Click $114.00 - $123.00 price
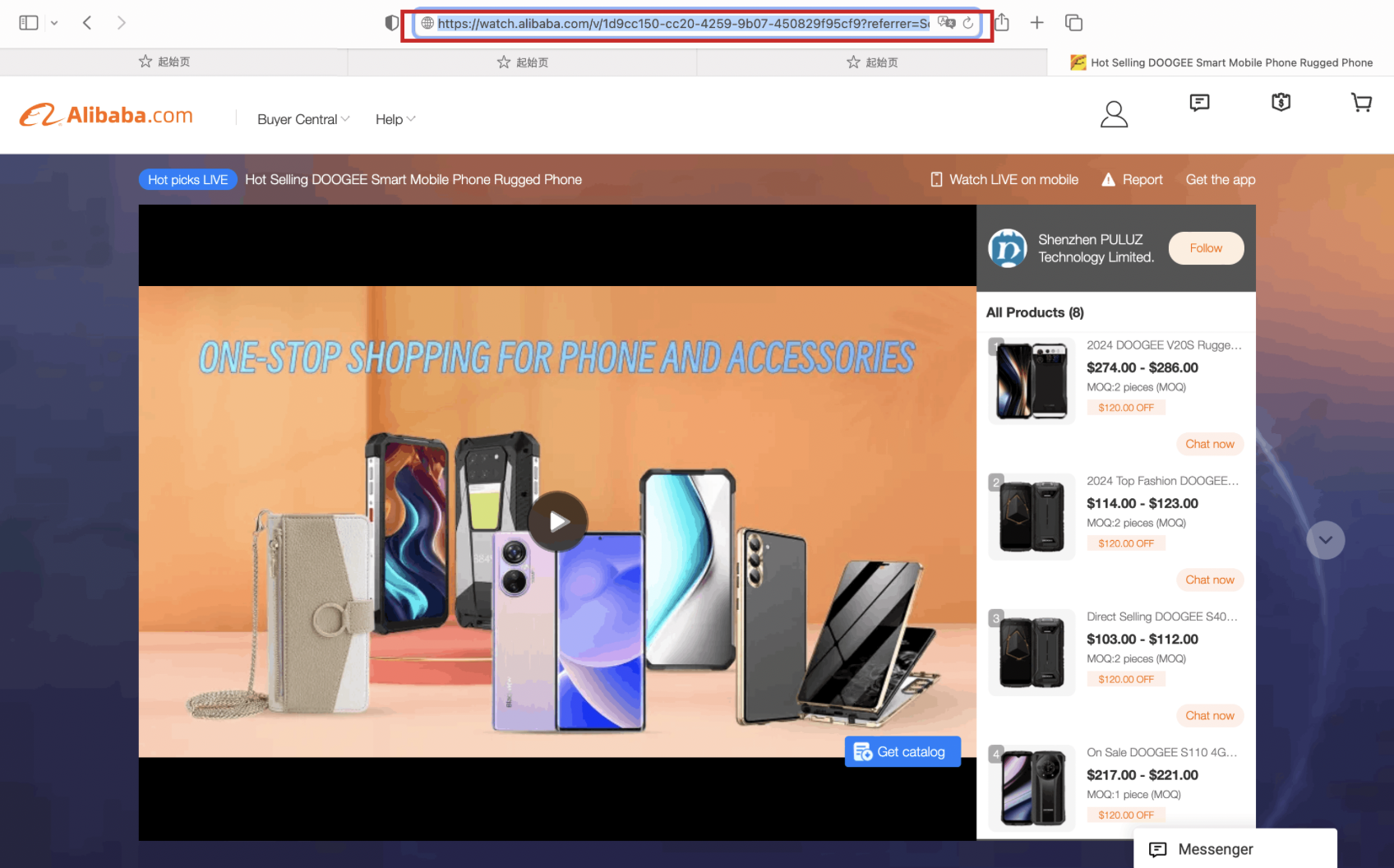Screen dimensions: 1394x868 (x=1142, y=503)
